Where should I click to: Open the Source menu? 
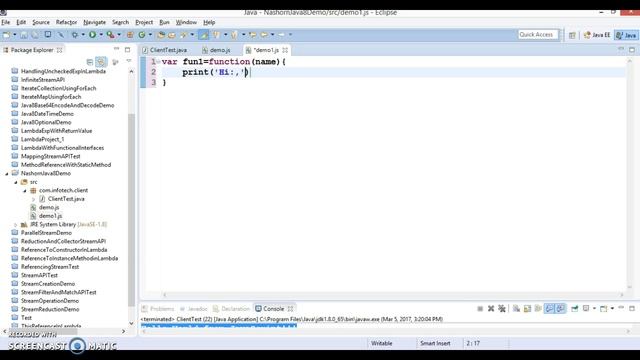pos(41,22)
